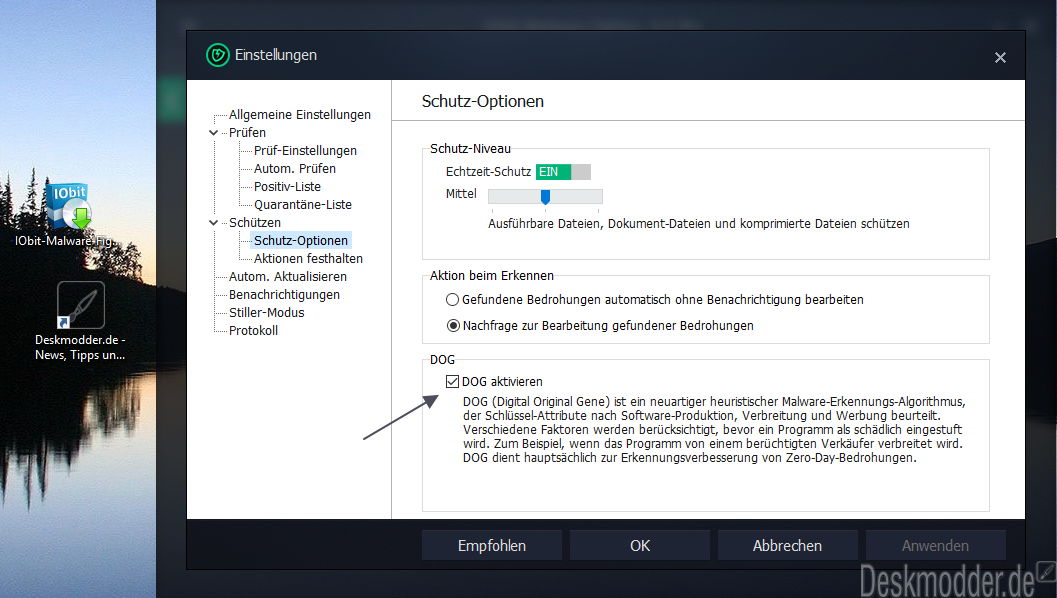Confirm settings with OK button
The image size is (1057, 598).
(640, 545)
